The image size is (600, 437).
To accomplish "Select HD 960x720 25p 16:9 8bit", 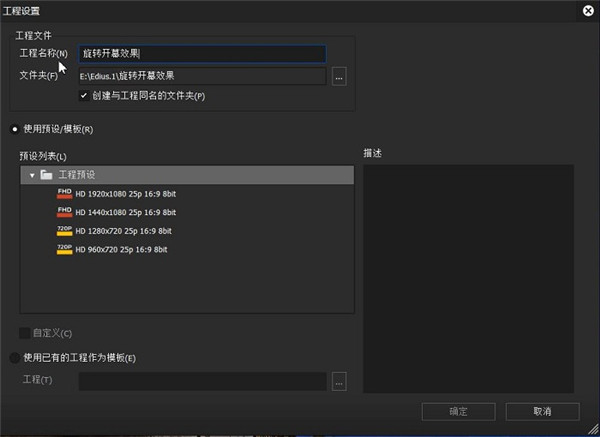I will click(x=121, y=249).
